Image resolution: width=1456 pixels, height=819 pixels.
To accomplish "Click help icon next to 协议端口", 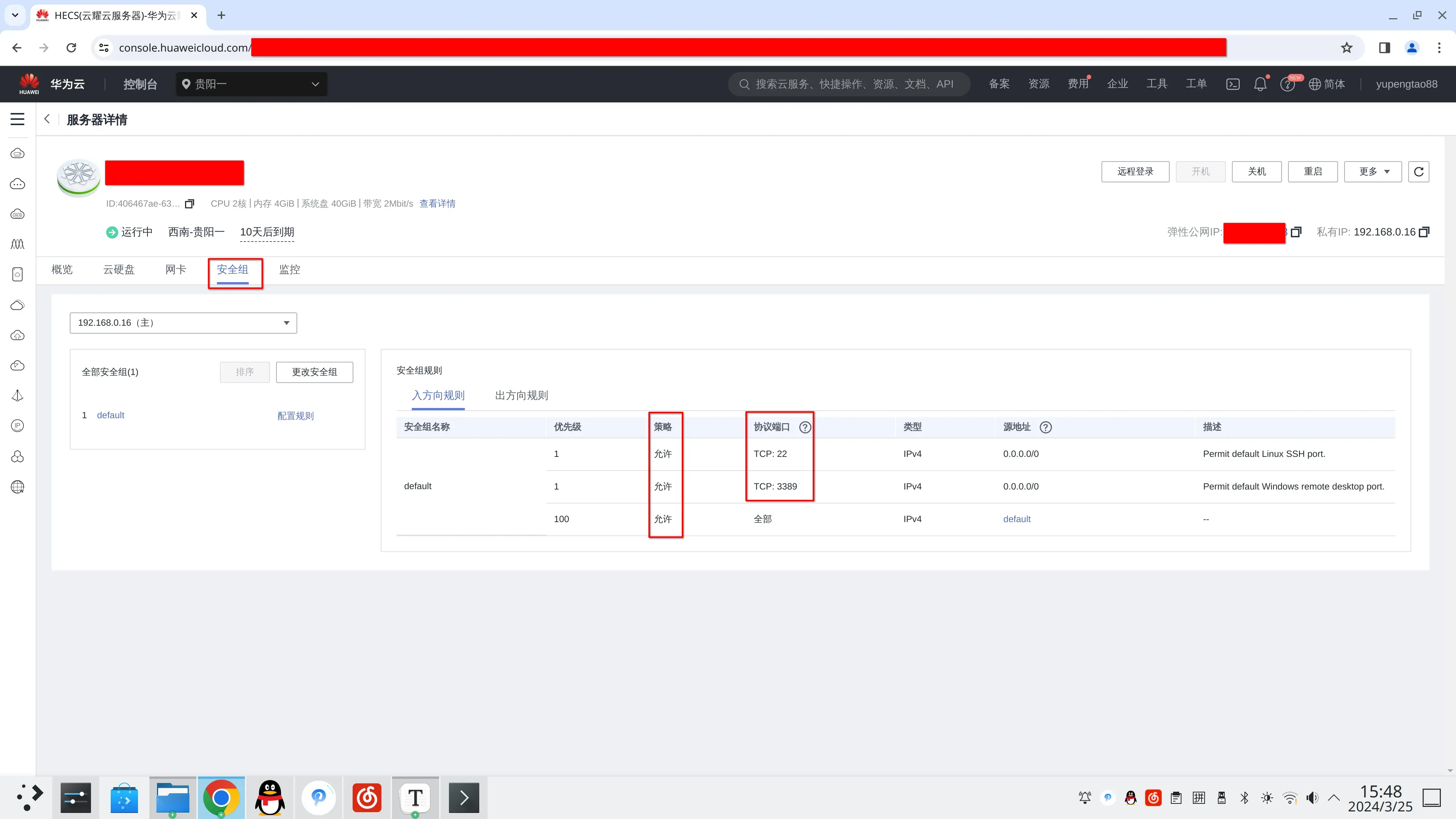I will 805,427.
